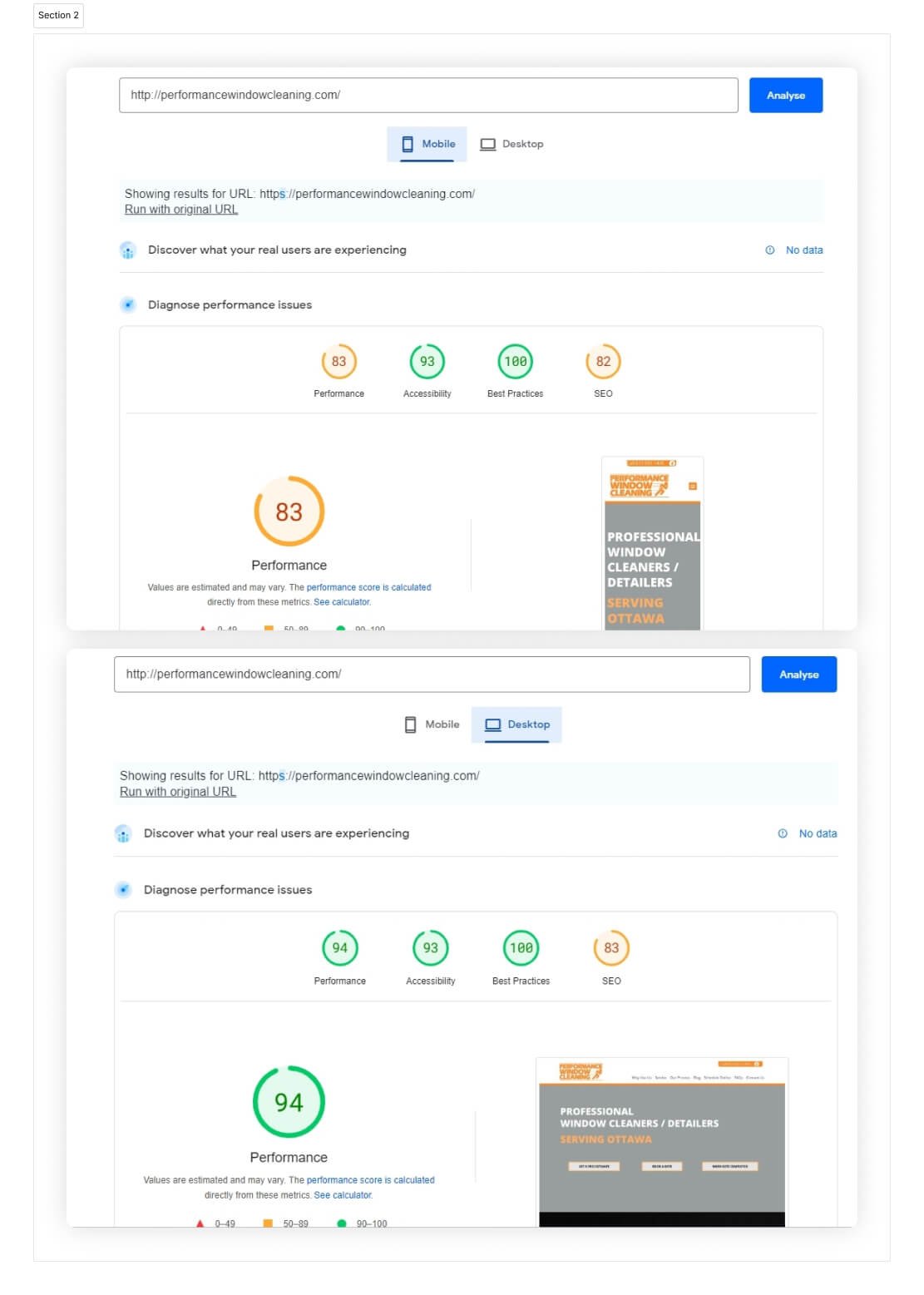Screen dimensions: 924x1295
Task: Switch to Desktop tab in the mobile report
Action: pos(512,144)
